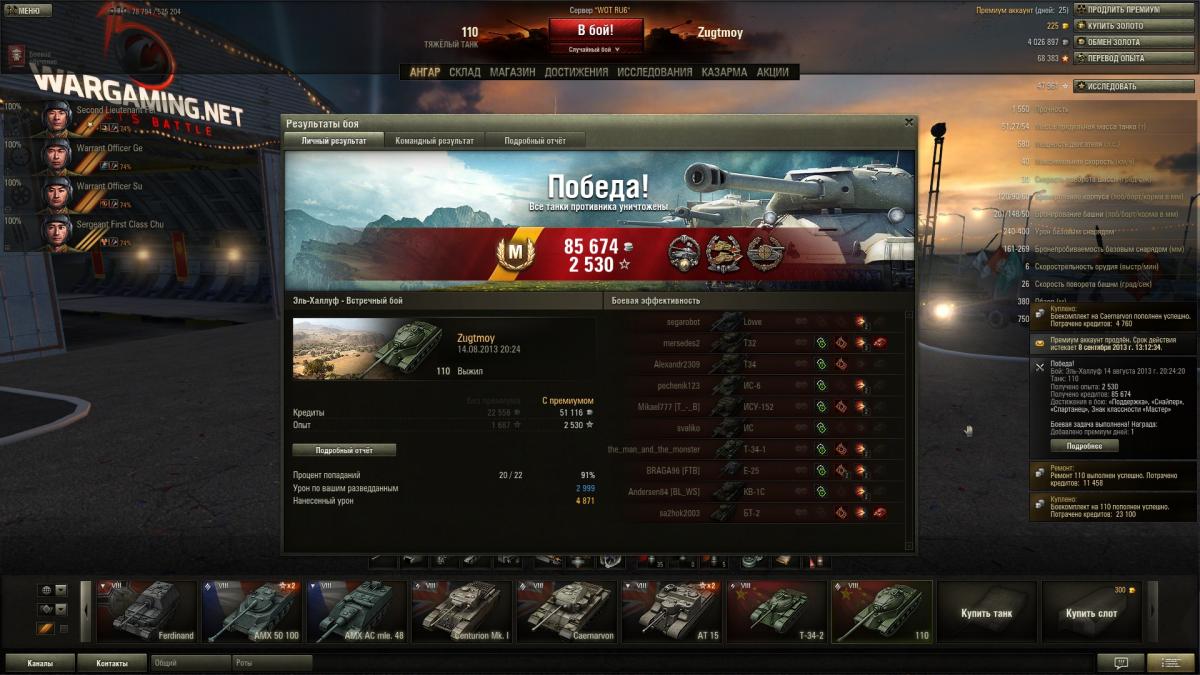Image resolution: width=1200 pixels, height=675 pixels.
Task: Click the kill icon in sa2hok2003 row
Action: [879, 513]
